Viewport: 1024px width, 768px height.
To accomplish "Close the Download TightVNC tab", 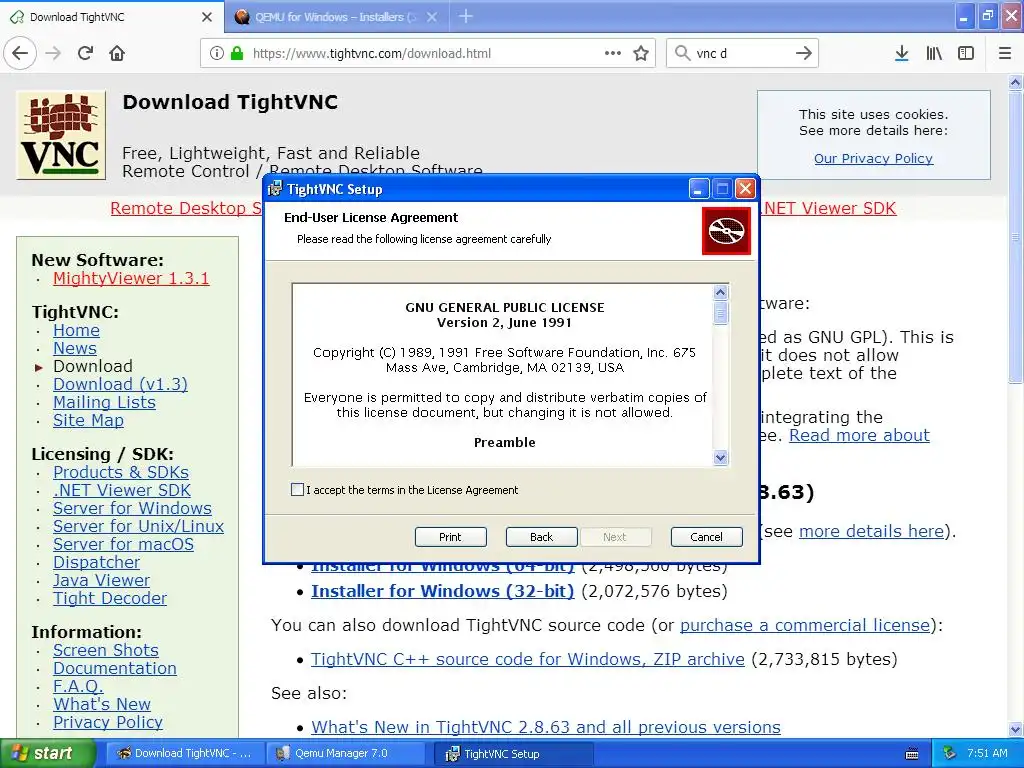I will coord(207,17).
